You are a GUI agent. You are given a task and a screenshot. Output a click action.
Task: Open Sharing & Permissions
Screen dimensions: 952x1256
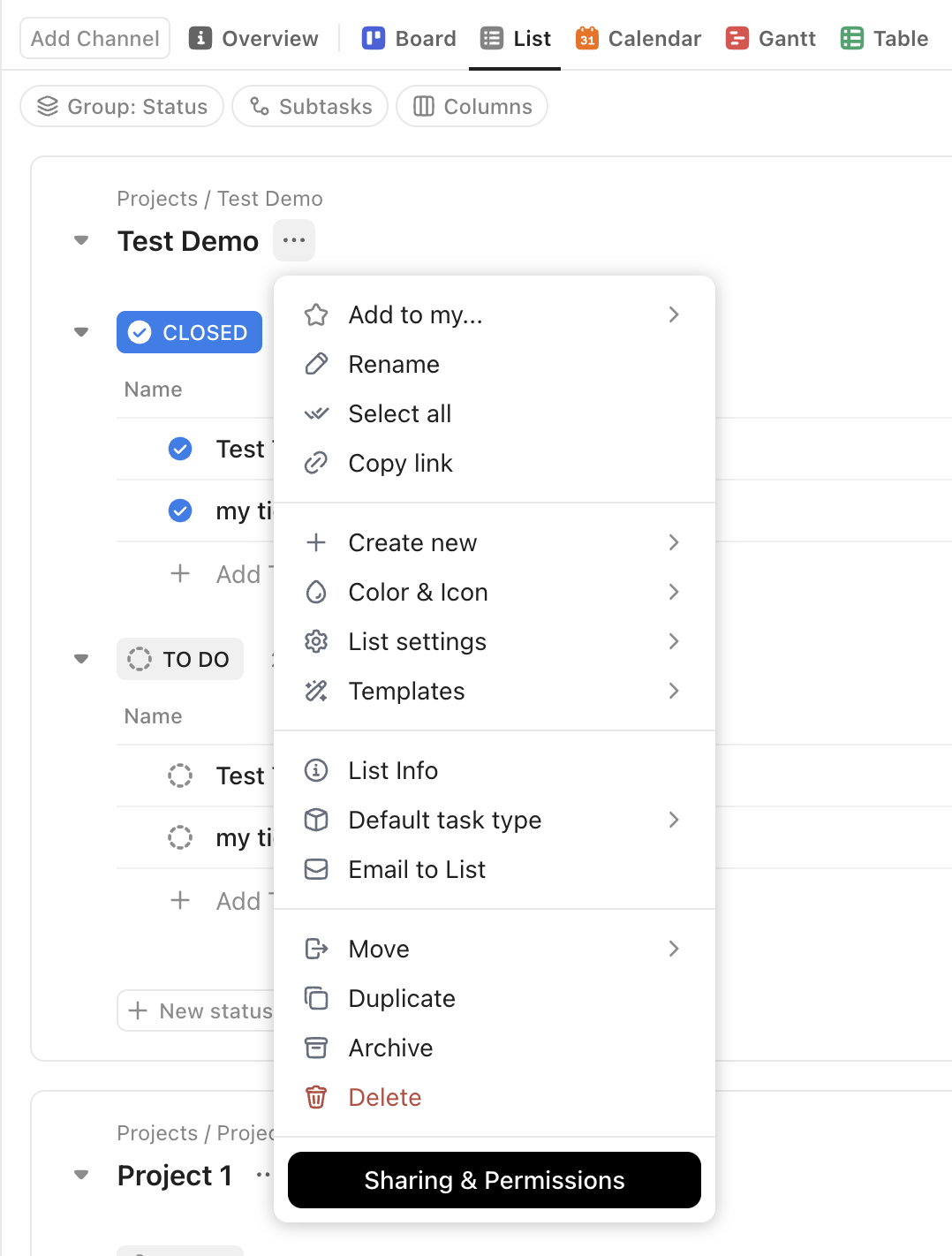point(495,1180)
